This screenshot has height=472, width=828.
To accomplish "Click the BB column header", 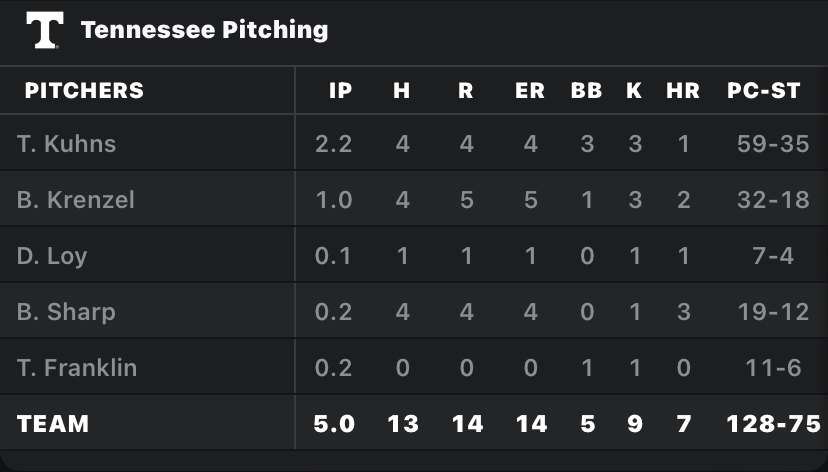I will (587, 90).
